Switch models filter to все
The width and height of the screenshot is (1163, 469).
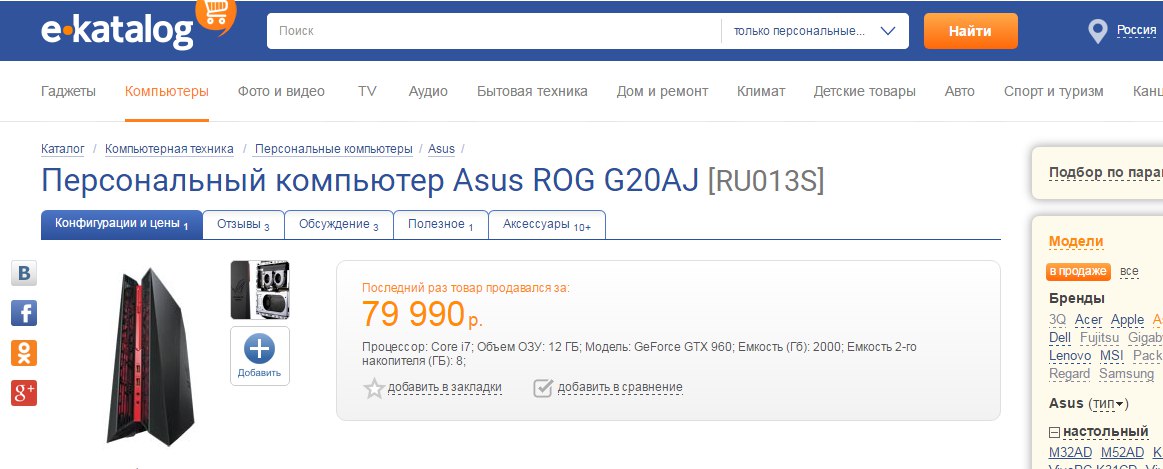click(x=1129, y=271)
